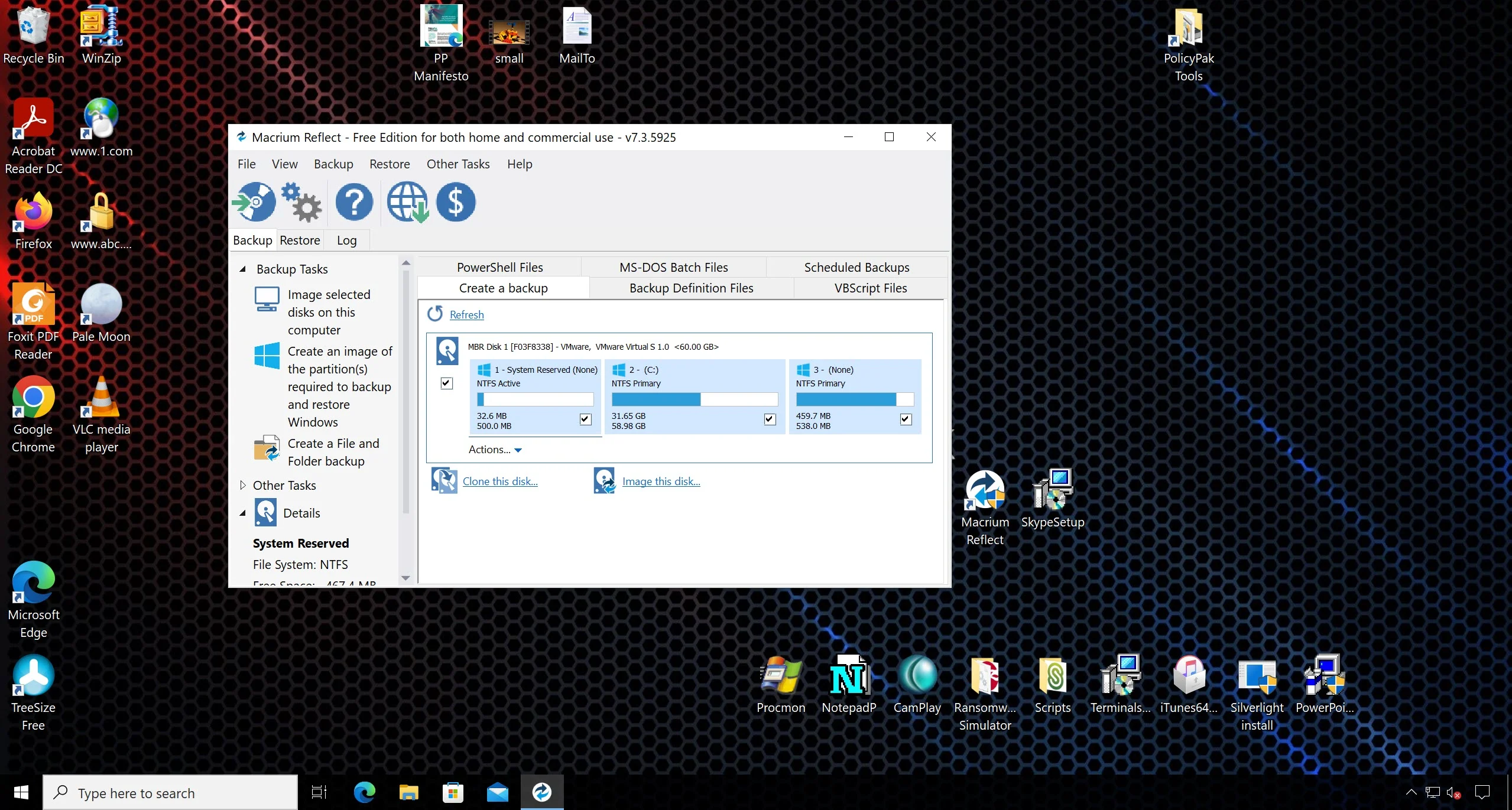Click the sidebar scroll down arrow
The width and height of the screenshot is (1512, 810).
(x=405, y=578)
